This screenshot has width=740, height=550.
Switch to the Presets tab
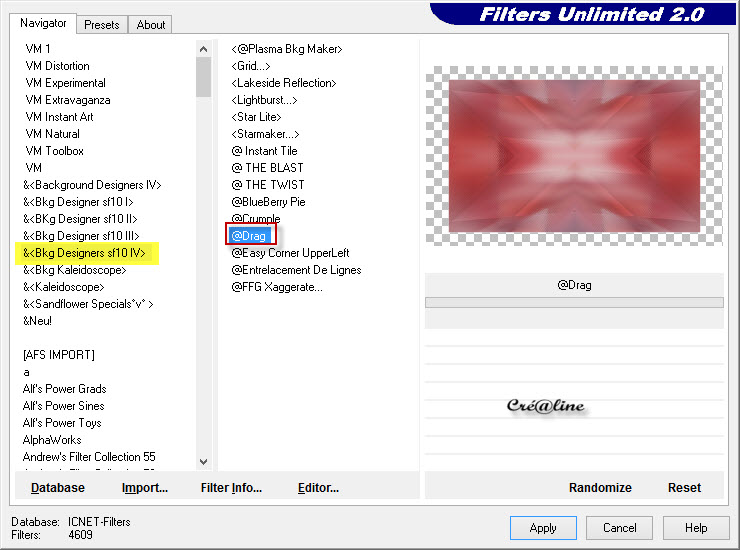tap(102, 25)
